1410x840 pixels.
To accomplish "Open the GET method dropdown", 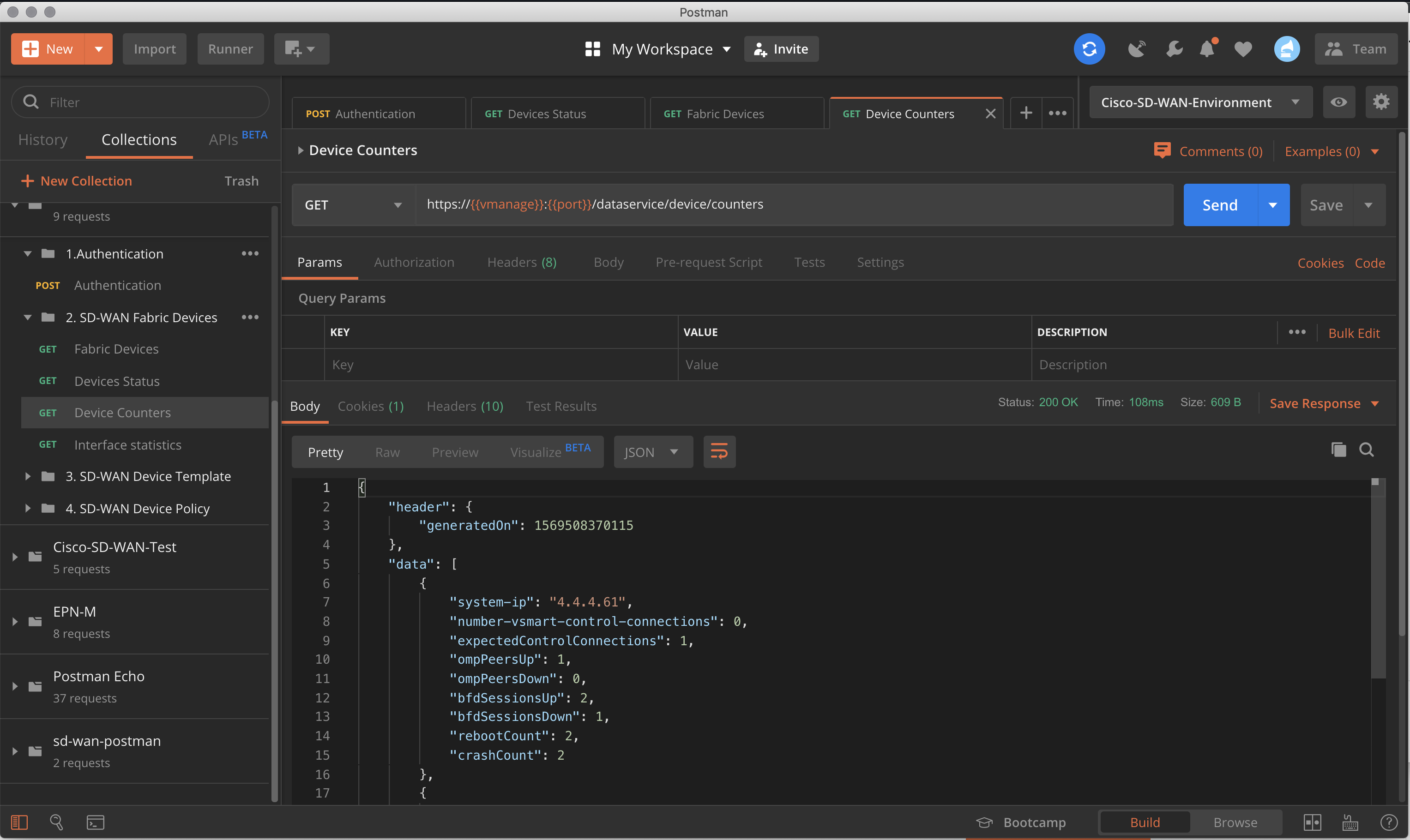I will [353, 205].
